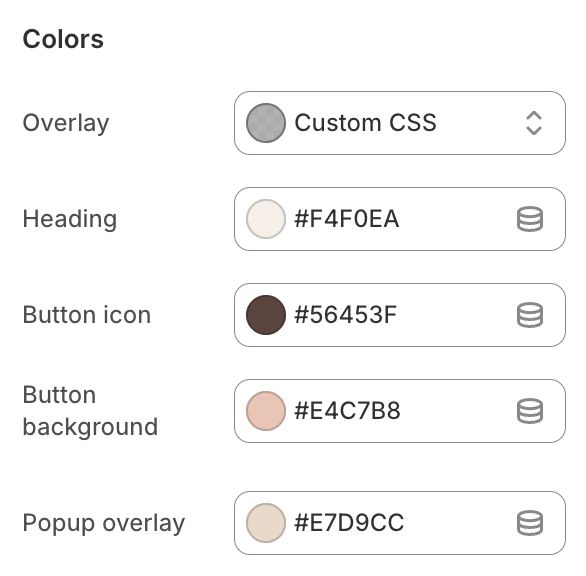586x576 pixels.
Task: Click the Heading color swatch #F4F0EA
Action: 266,219
